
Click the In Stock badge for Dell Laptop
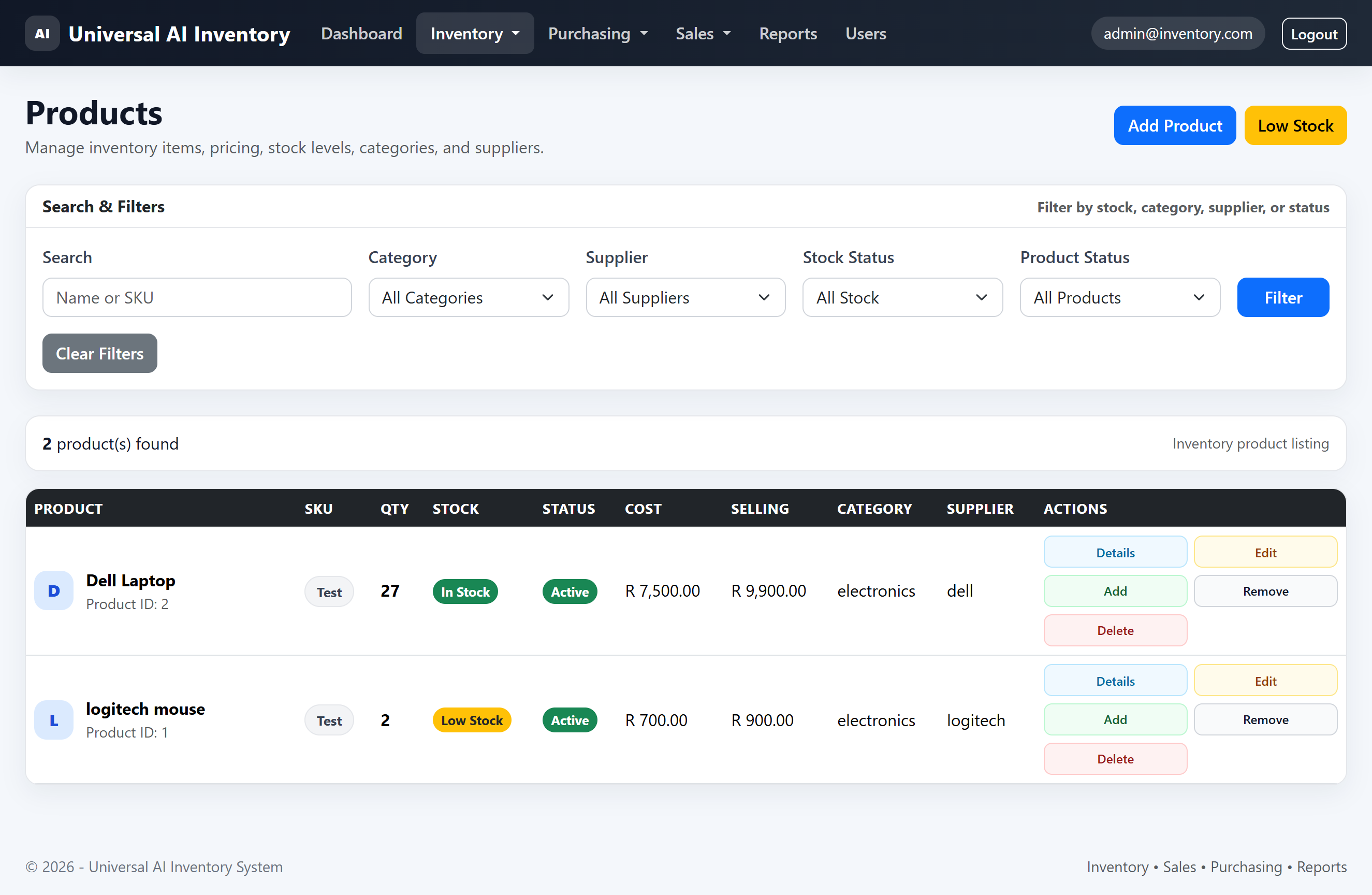[465, 591]
